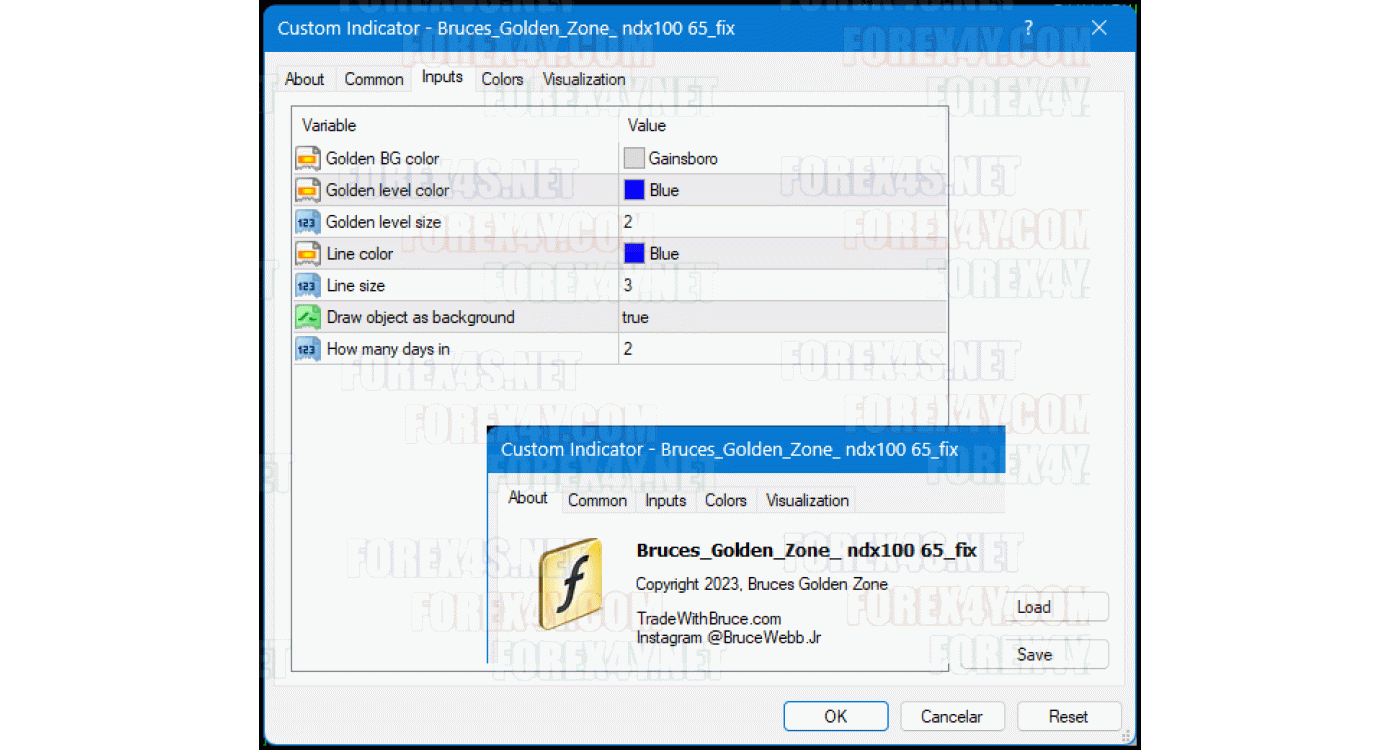Screen dimensions: 1400x750
Task: Click the Golden level size row icon
Action: coord(308,222)
